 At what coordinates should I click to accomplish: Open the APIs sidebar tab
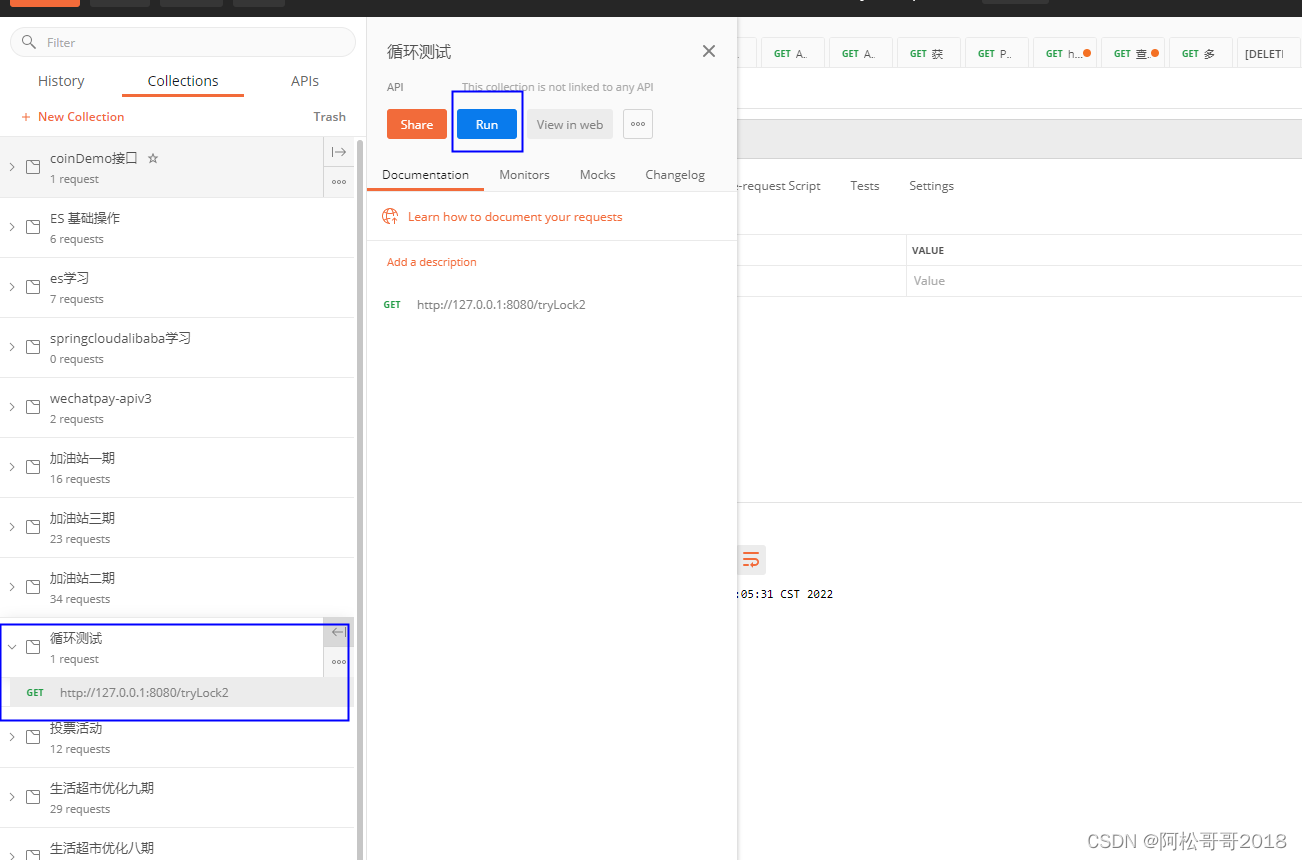coord(305,81)
